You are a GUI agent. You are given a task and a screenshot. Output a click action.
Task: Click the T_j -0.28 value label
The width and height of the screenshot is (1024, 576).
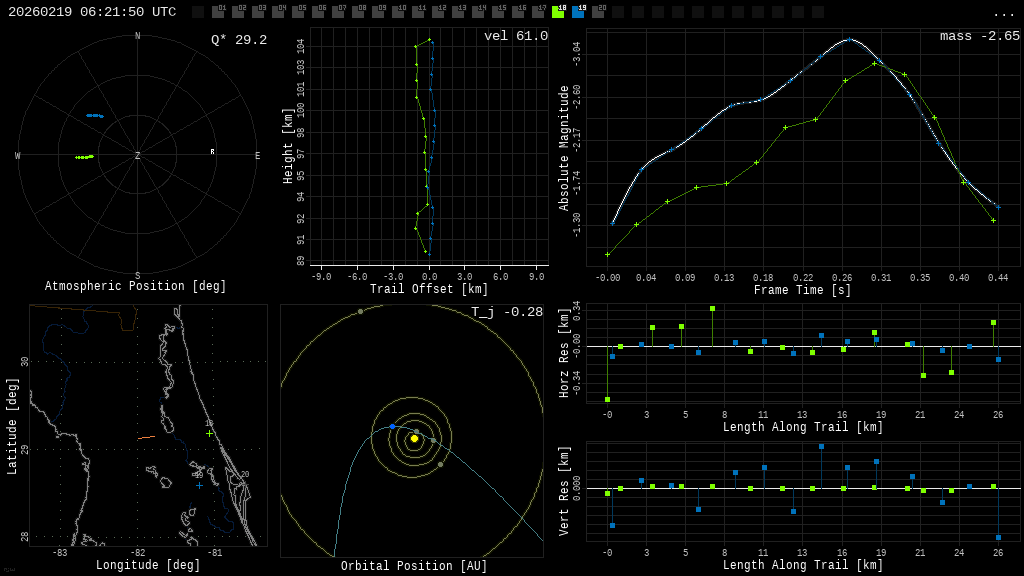[507, 313]
